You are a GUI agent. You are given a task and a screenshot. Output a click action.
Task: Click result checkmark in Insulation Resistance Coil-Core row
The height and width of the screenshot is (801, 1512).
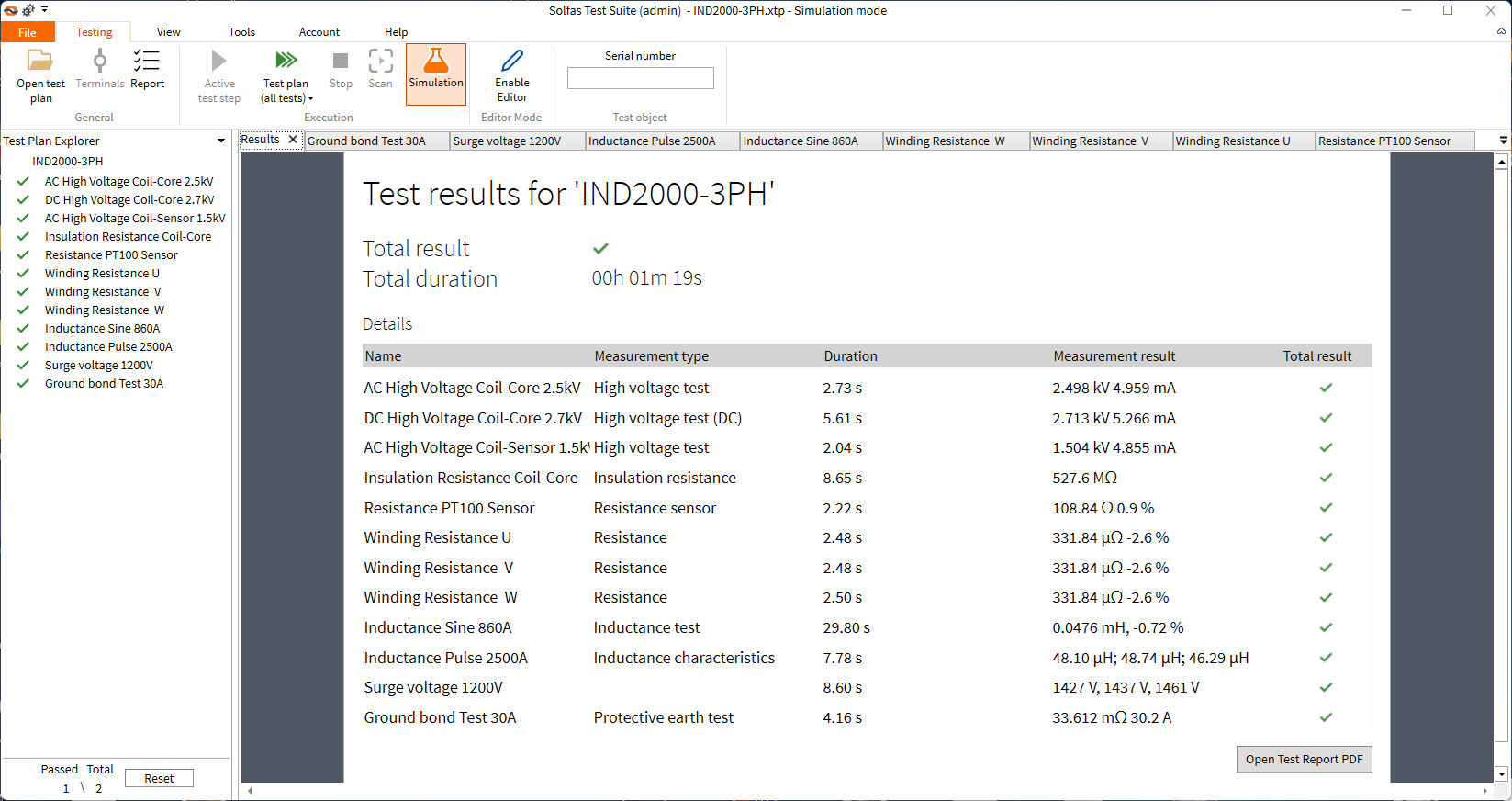click(1326, 478)
